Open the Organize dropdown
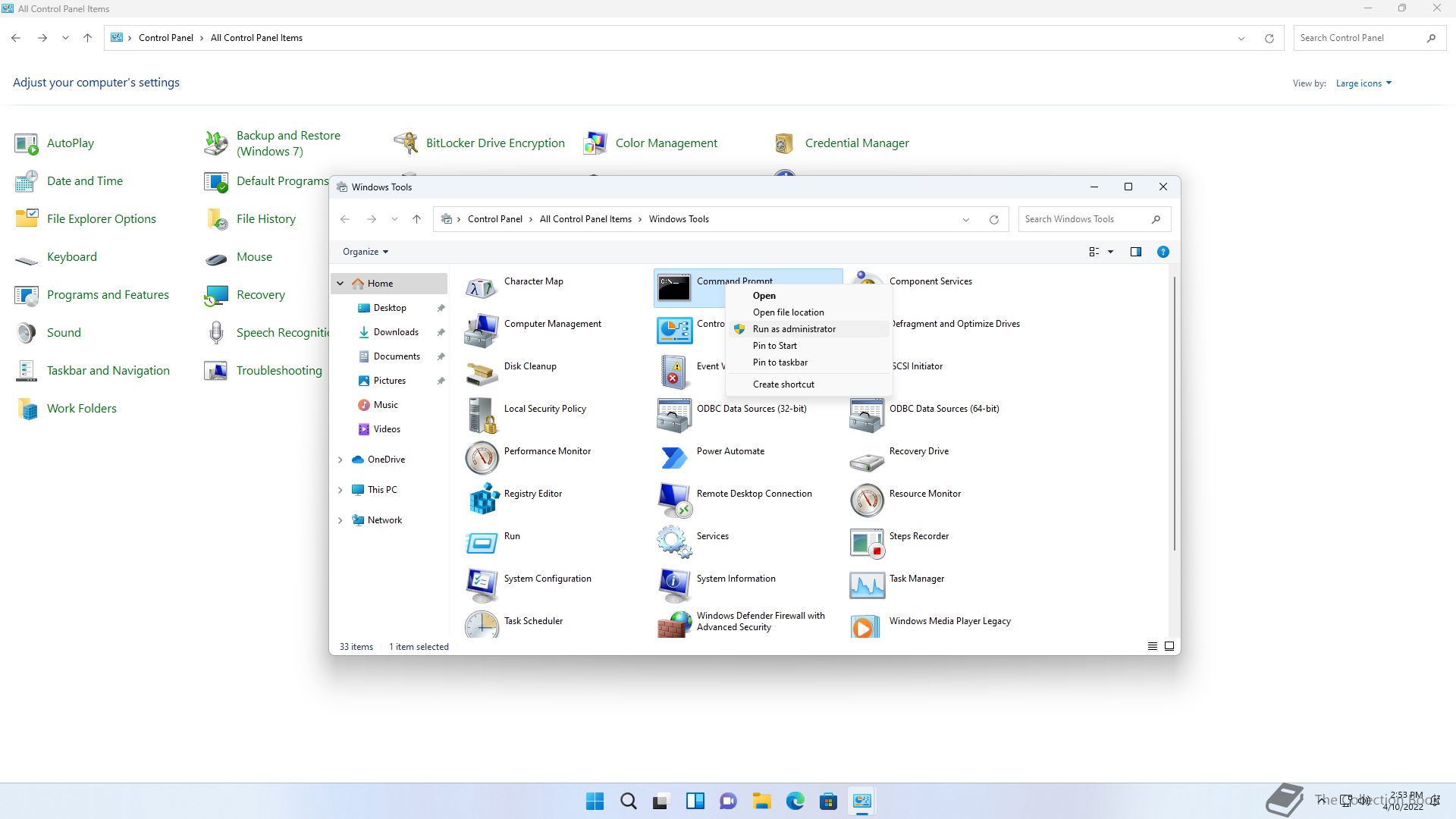The width and height of the screenshot is (1456, 819). (x=366, y=252)
